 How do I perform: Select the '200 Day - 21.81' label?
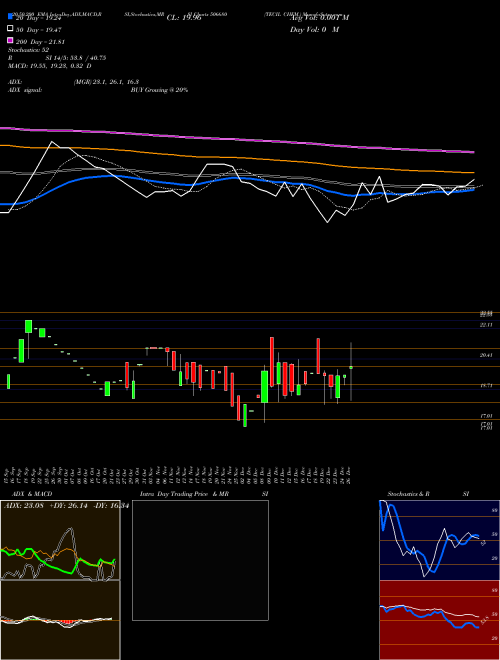tap(40, 42)
